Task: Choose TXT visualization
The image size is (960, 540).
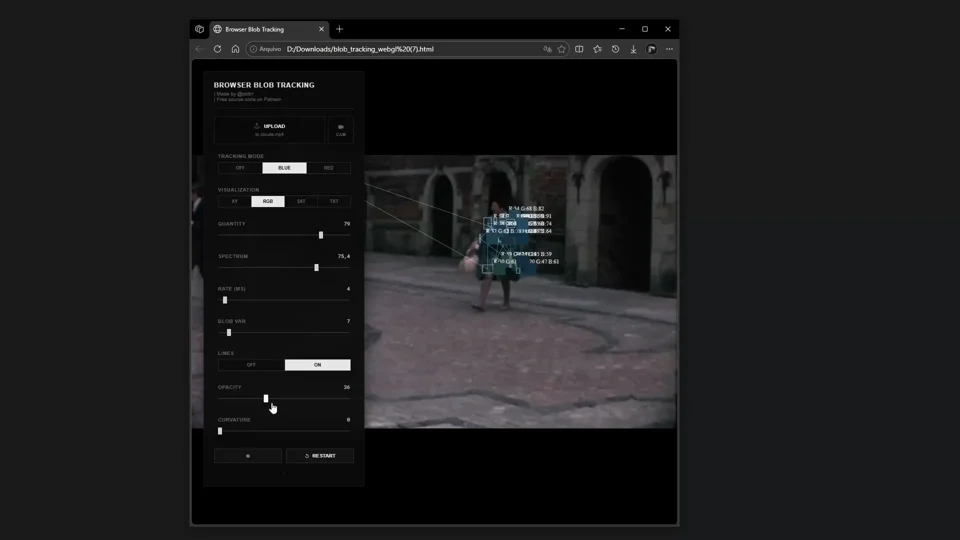Action: coord(334,201)
